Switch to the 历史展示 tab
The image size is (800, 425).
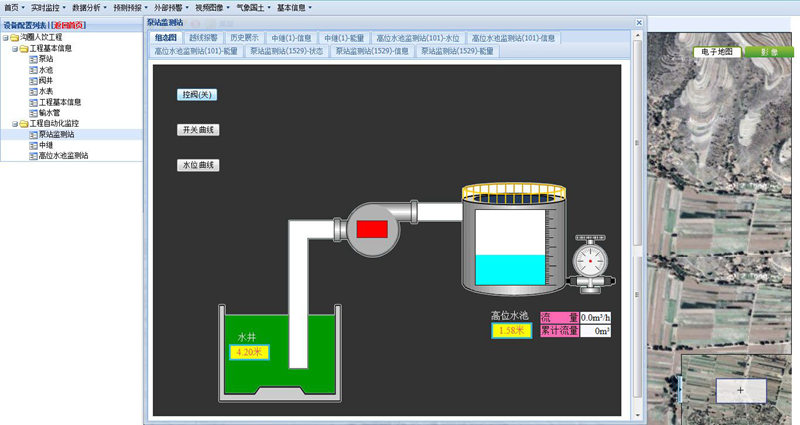click(244, 37)
